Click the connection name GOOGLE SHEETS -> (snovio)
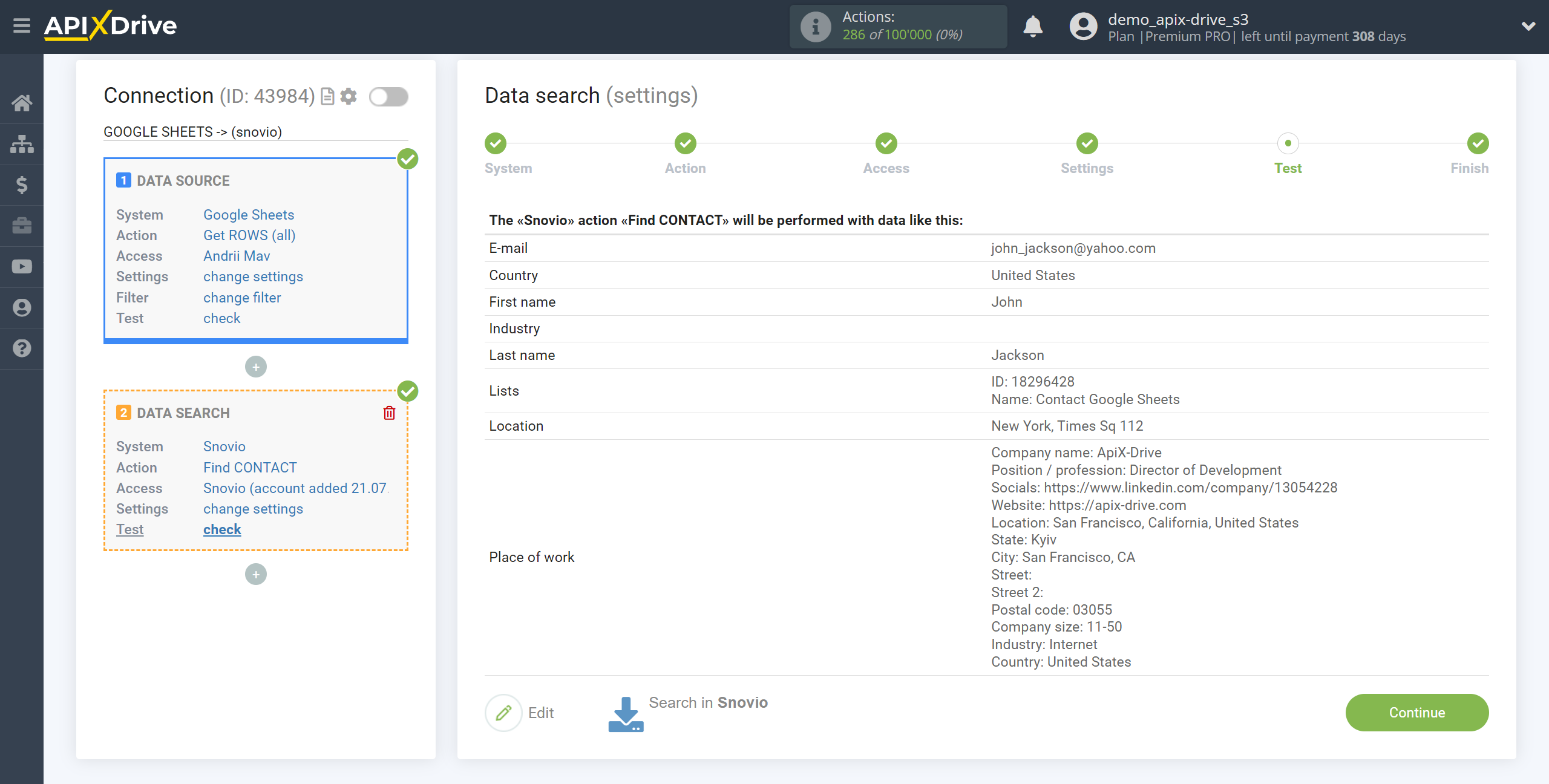The height and width of the screenshot is (784, 1549). [192, 132]
